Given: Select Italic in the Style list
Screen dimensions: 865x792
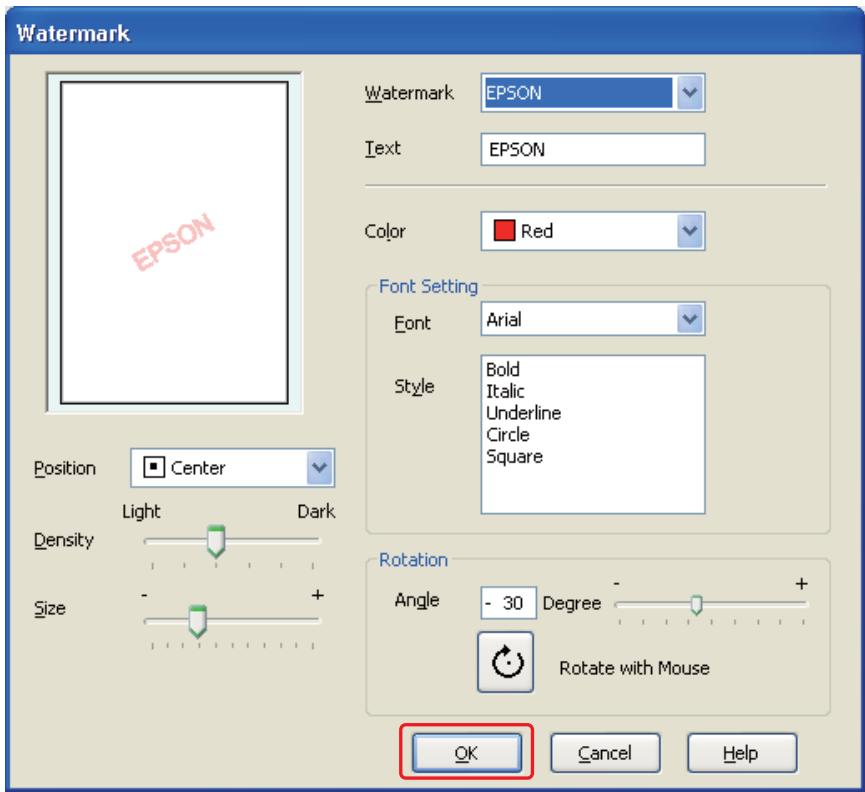Looking at the screenshot, I should 505,391.
